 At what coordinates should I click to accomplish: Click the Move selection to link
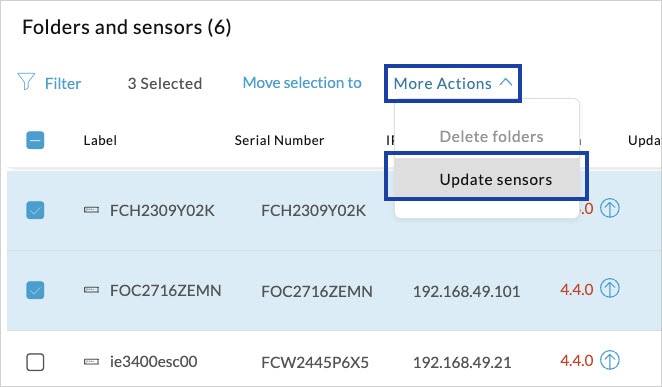pos(302,83)
